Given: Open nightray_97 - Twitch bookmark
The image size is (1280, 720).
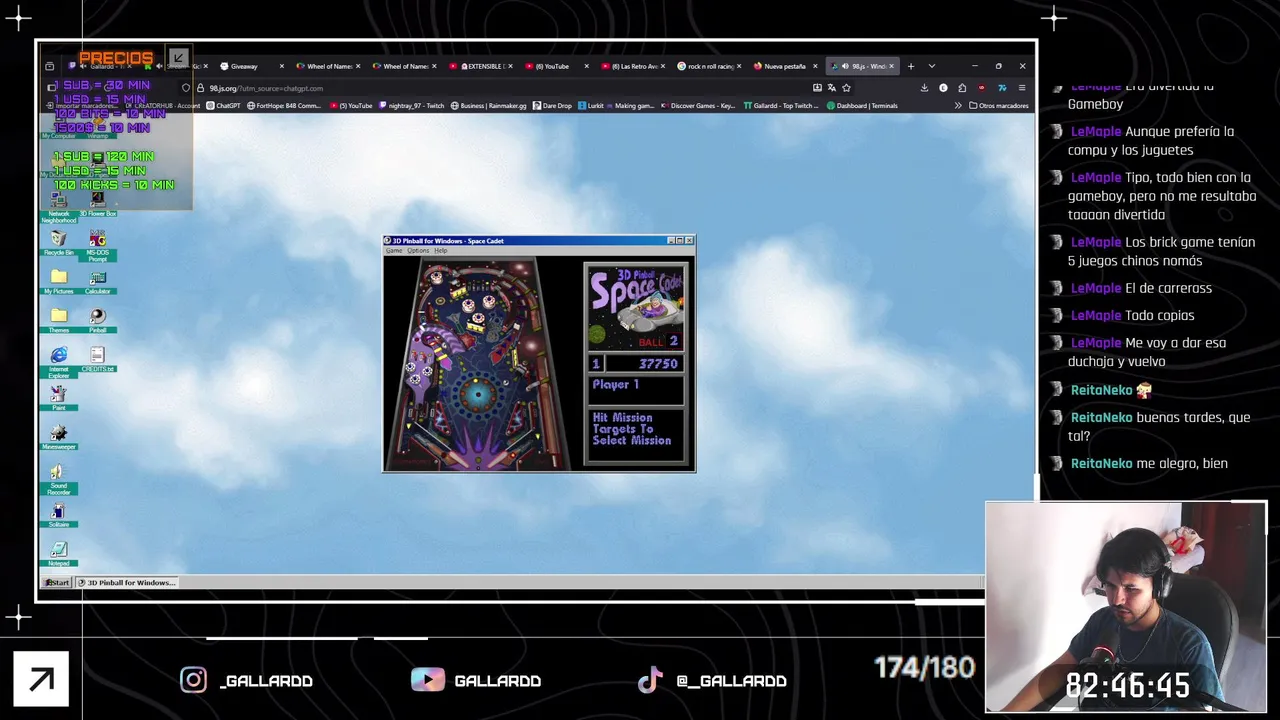Looking at the screenshot, I should pos(411,105).
